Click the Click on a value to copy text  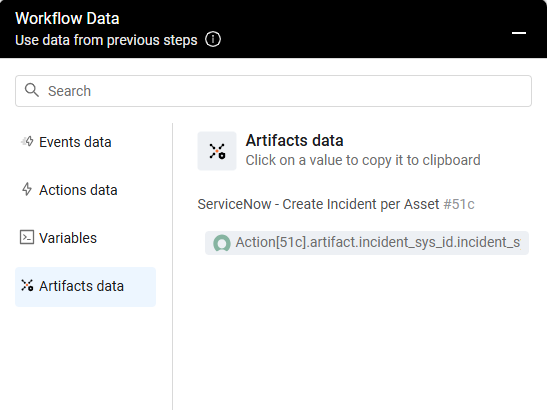[363, 160]
